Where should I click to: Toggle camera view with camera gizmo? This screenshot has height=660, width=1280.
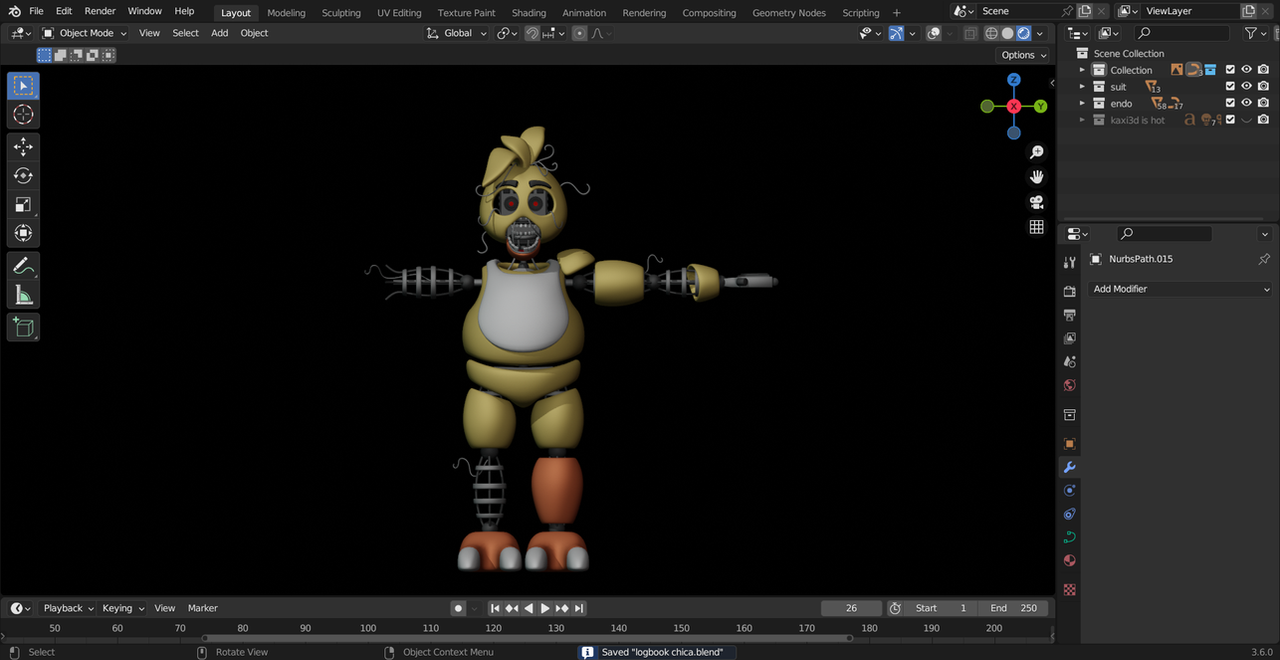[x=1037, y=202]
